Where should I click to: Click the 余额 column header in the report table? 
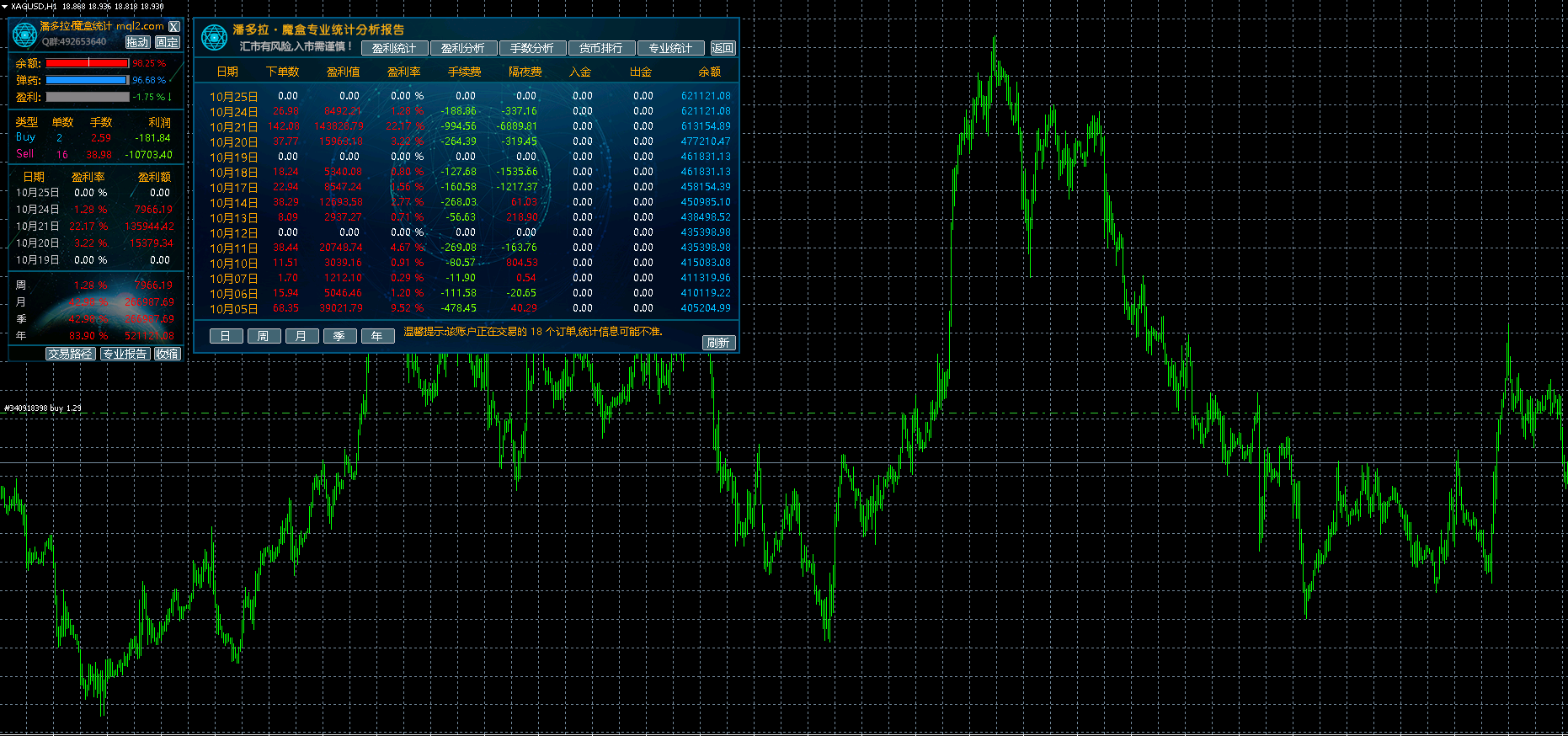pyautogui.click(x=710, y=72)
